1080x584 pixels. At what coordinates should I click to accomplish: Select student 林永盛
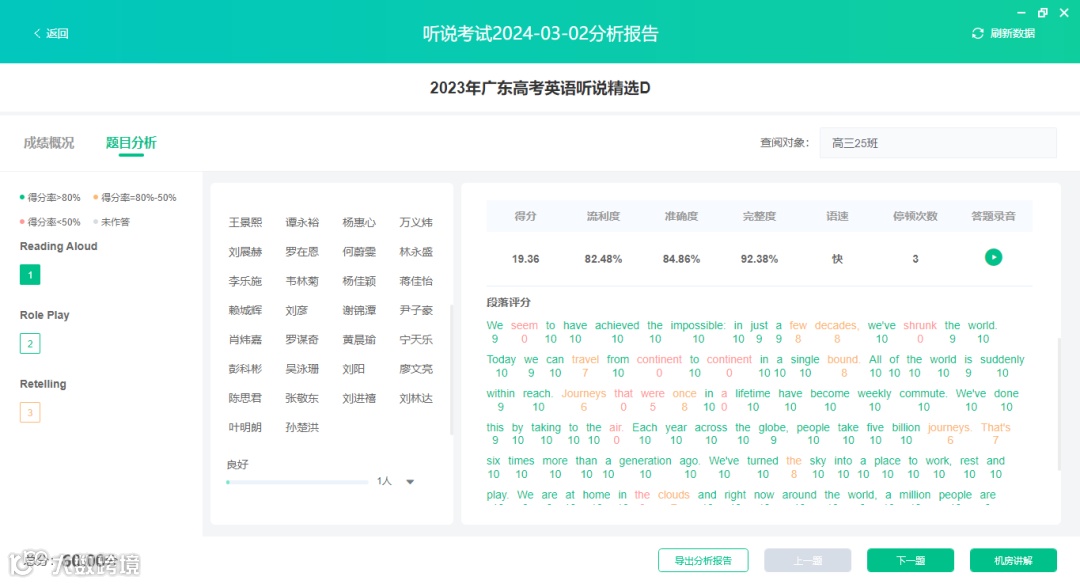click(x=416, y=252)
